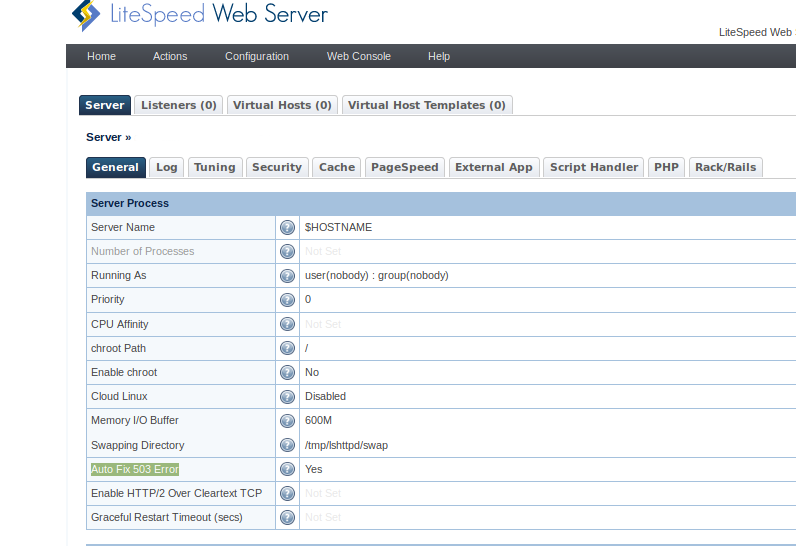Click the Number of Processes label
Image resolution: width=796 pixels, height=546 pixels.
tap(143, 251)
